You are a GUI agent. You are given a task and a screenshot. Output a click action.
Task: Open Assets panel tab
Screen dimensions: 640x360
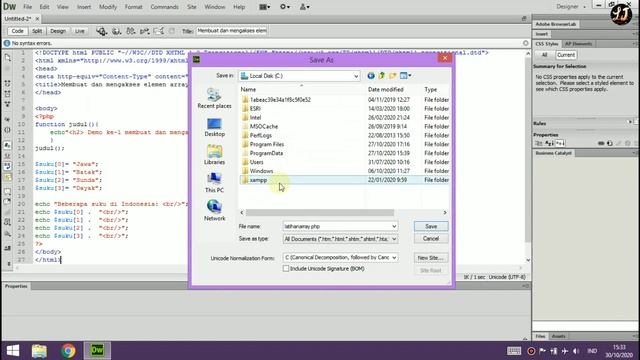[x=558, y=336]
